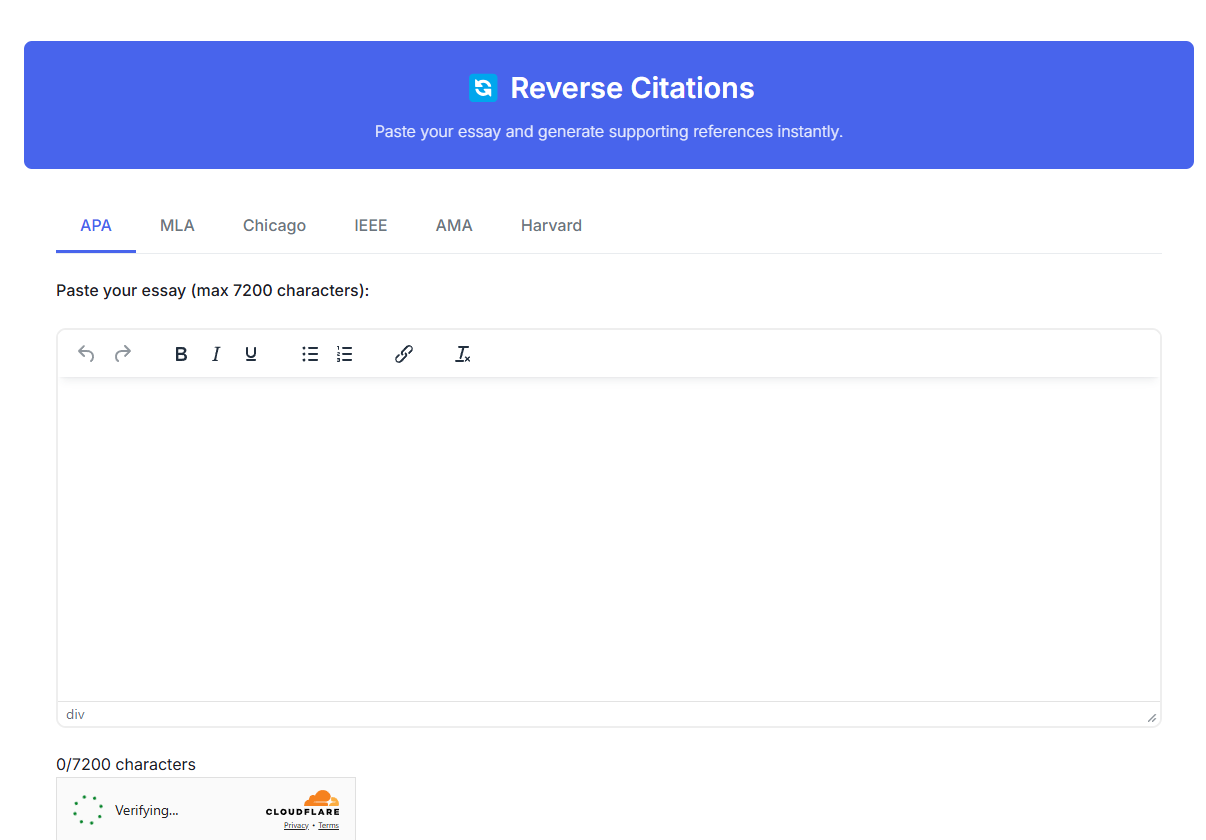Click the editor resize handle corner
Image resolution: width=1206 pixels, height=840 pixels.
point(1152,717)
